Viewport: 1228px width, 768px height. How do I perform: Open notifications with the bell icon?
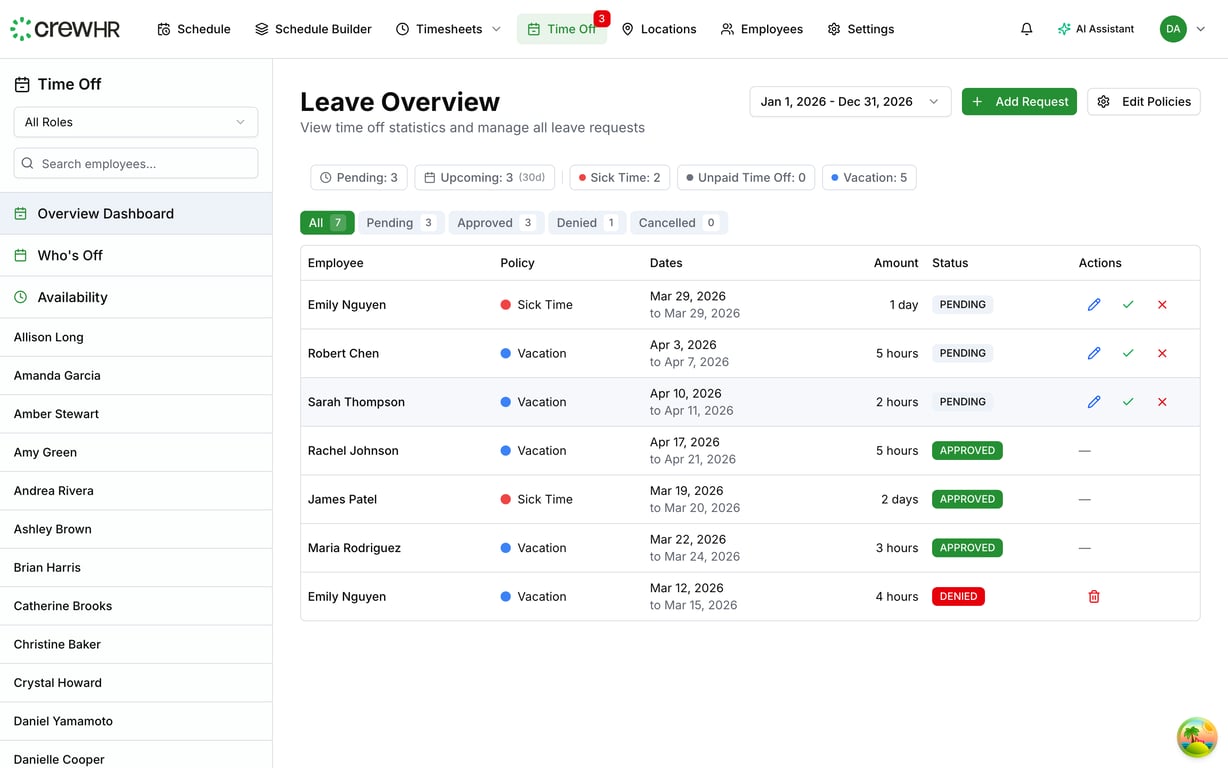[x=1026, y=28]
